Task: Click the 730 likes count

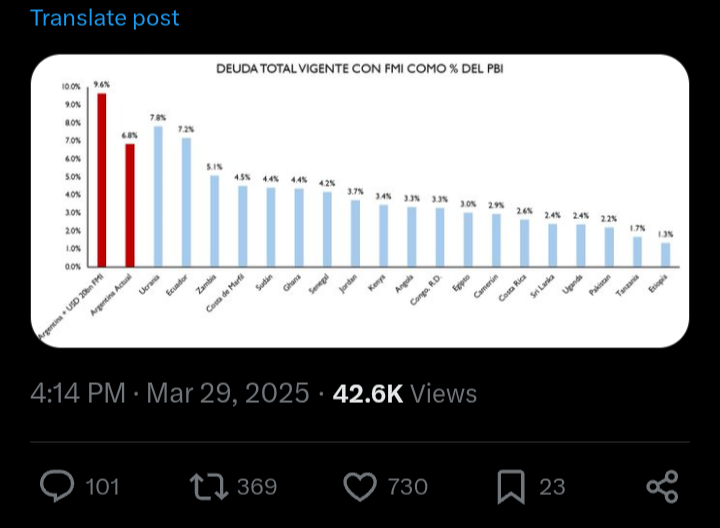Action: (x=408, y=487)
